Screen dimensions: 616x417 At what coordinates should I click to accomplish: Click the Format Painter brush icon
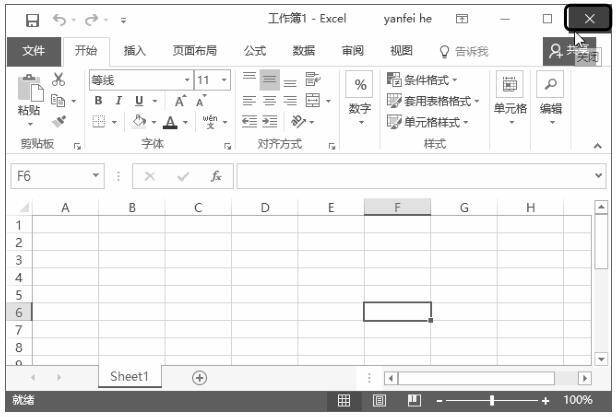pyautogui.click(x=58, y=122)
